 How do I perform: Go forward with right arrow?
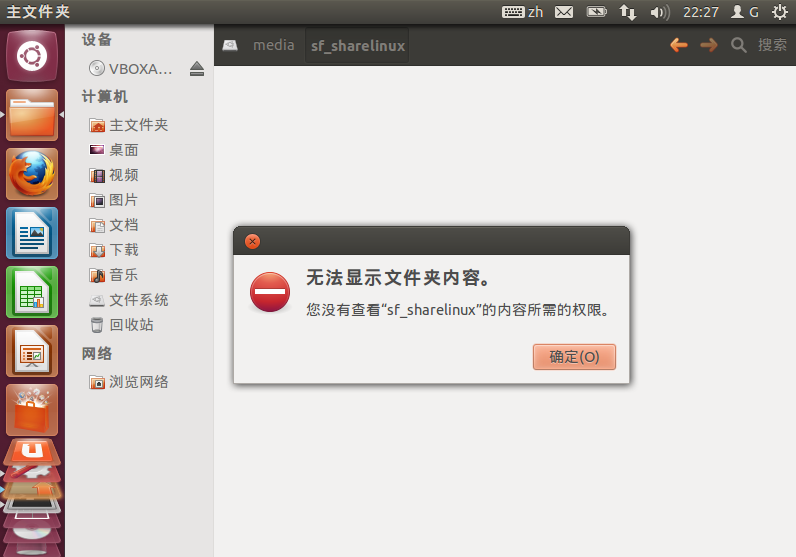pyautogui.click(x=709, y=45)
